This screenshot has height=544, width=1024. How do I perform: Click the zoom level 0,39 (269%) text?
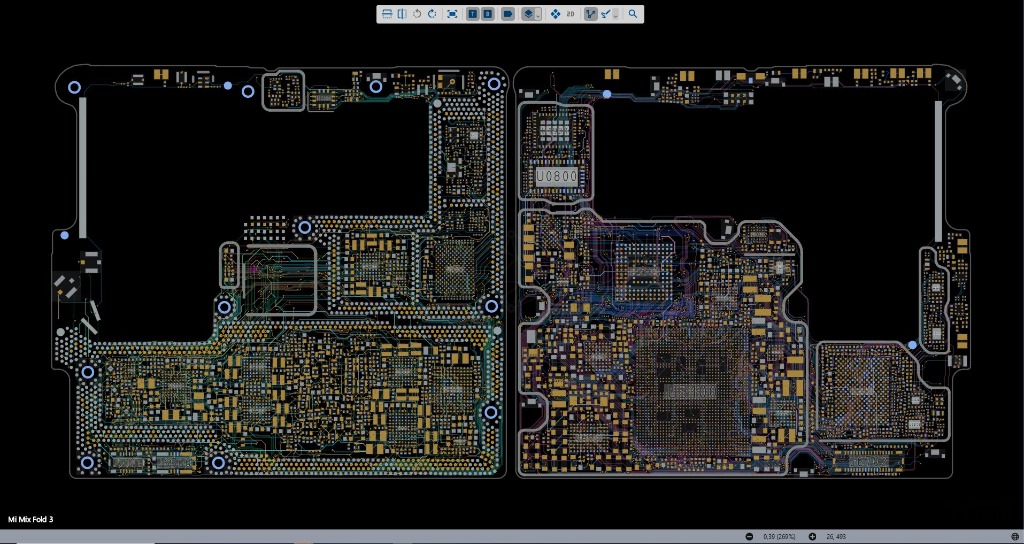[779, 537]
